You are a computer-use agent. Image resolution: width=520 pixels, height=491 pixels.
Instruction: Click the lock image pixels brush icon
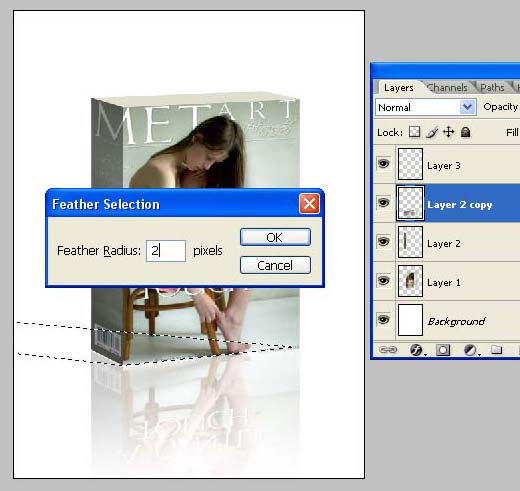pyautogui.click(x=432, y=132)
